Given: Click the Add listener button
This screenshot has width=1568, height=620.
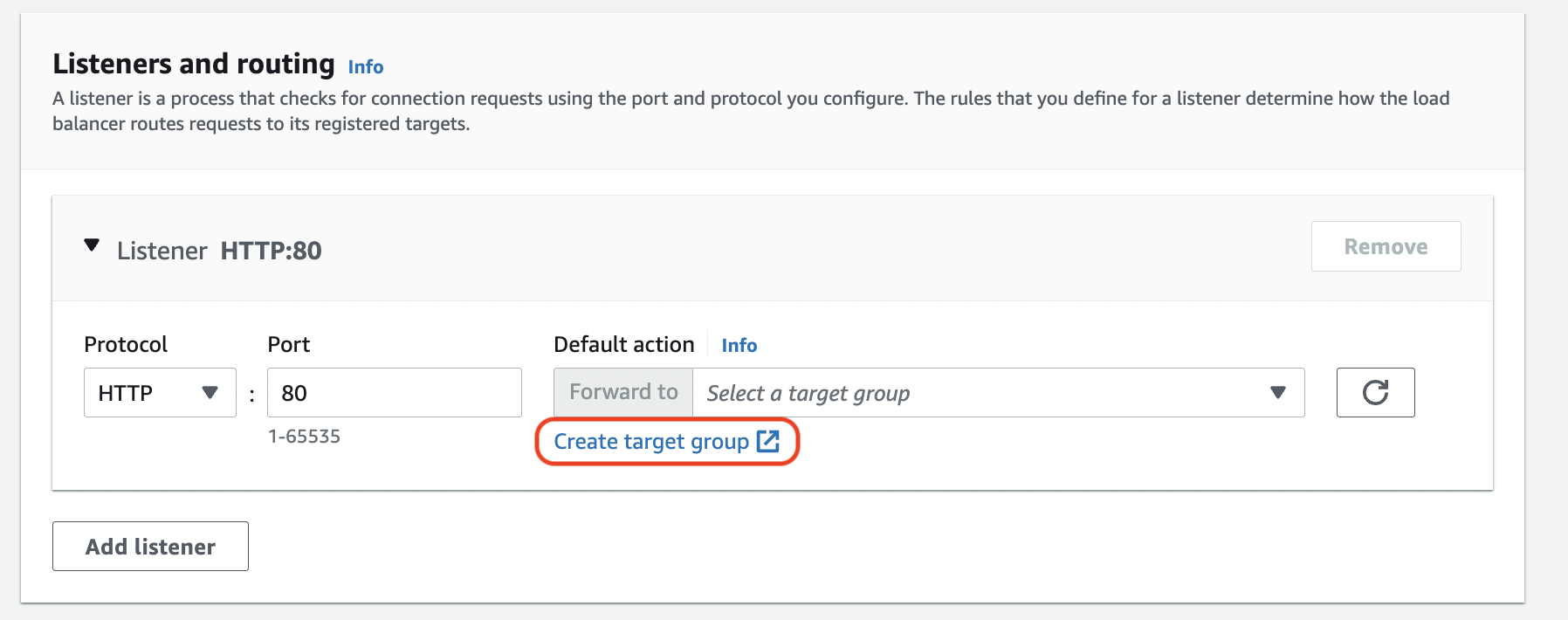Looking at the screenshot, I should (x=149, y=546).
